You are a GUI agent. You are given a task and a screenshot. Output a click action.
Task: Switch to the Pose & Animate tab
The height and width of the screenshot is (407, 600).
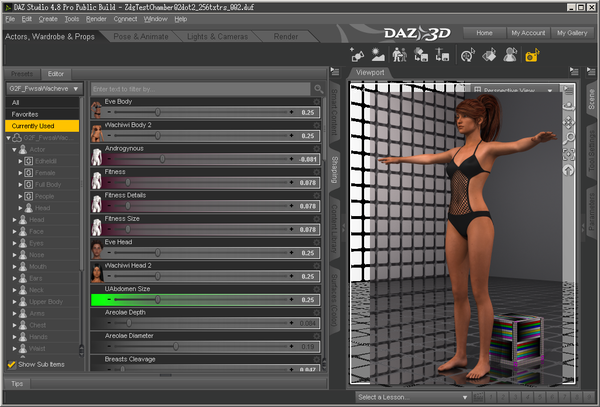[x=141, y=37]
